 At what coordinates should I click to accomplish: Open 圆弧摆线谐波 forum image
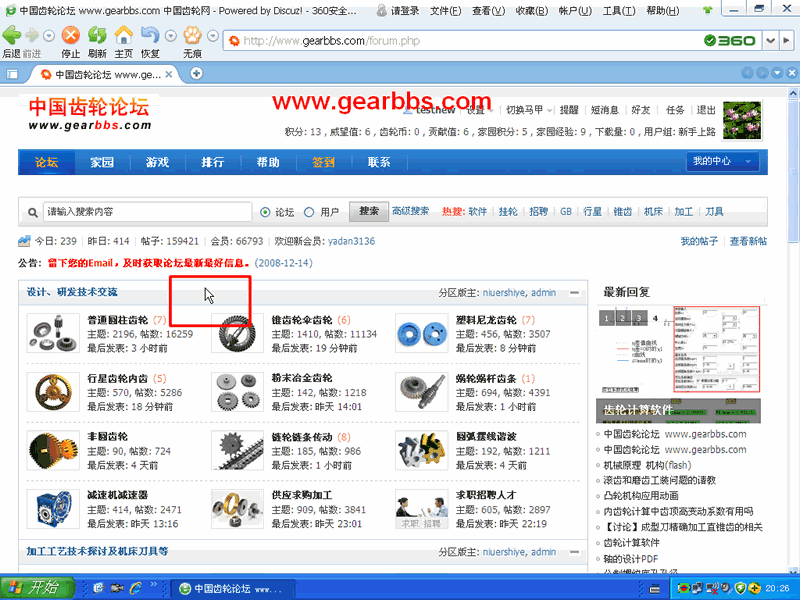pyautogui.click(x=421, y=451)
